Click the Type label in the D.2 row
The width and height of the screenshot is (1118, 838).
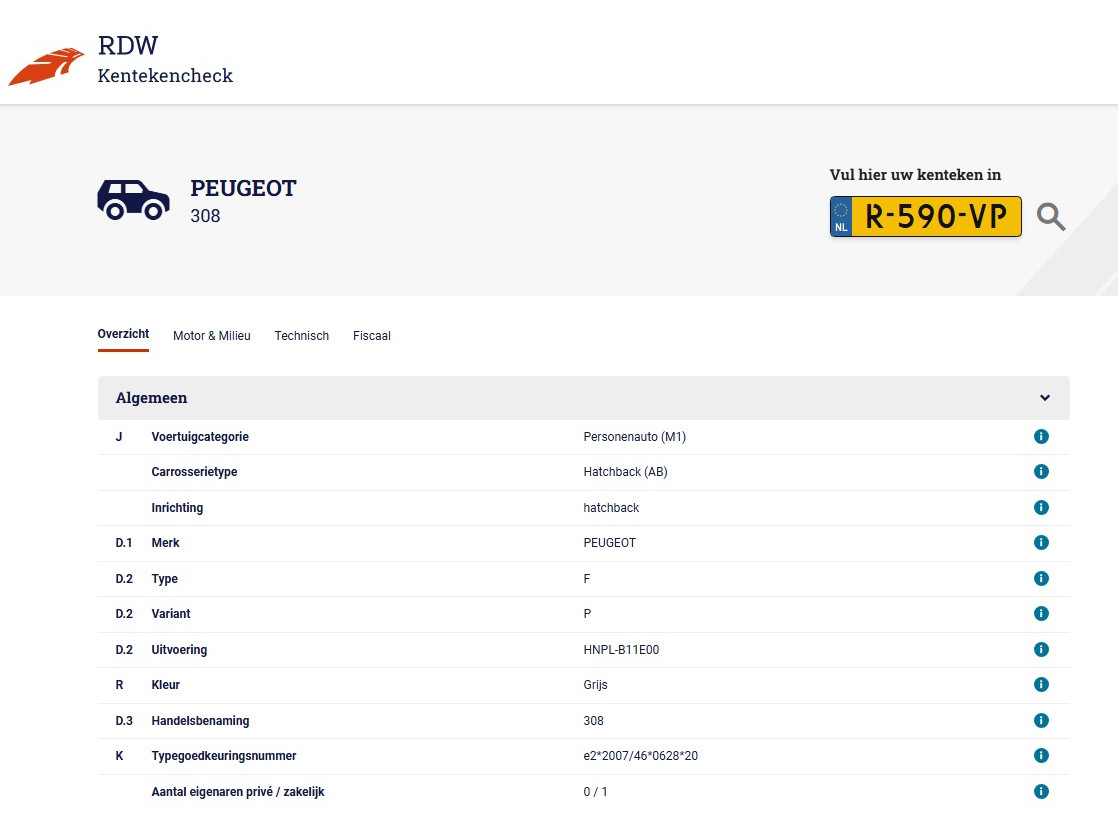pyautogui.click(x=164, y=578)
